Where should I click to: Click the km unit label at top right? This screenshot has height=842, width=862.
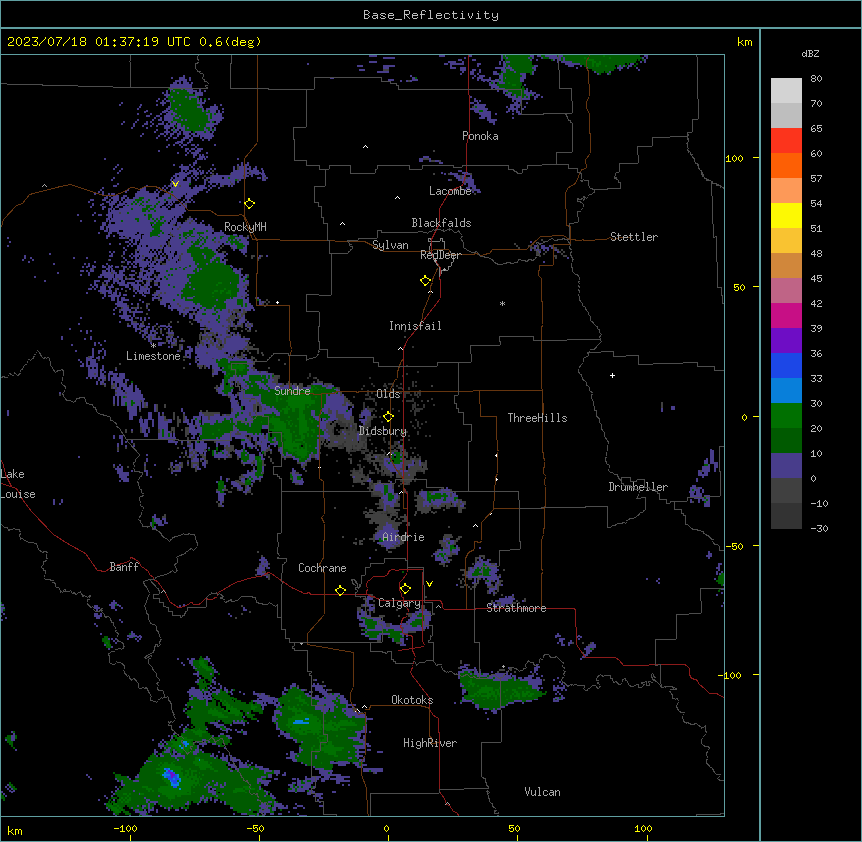[x=744, y=42]
